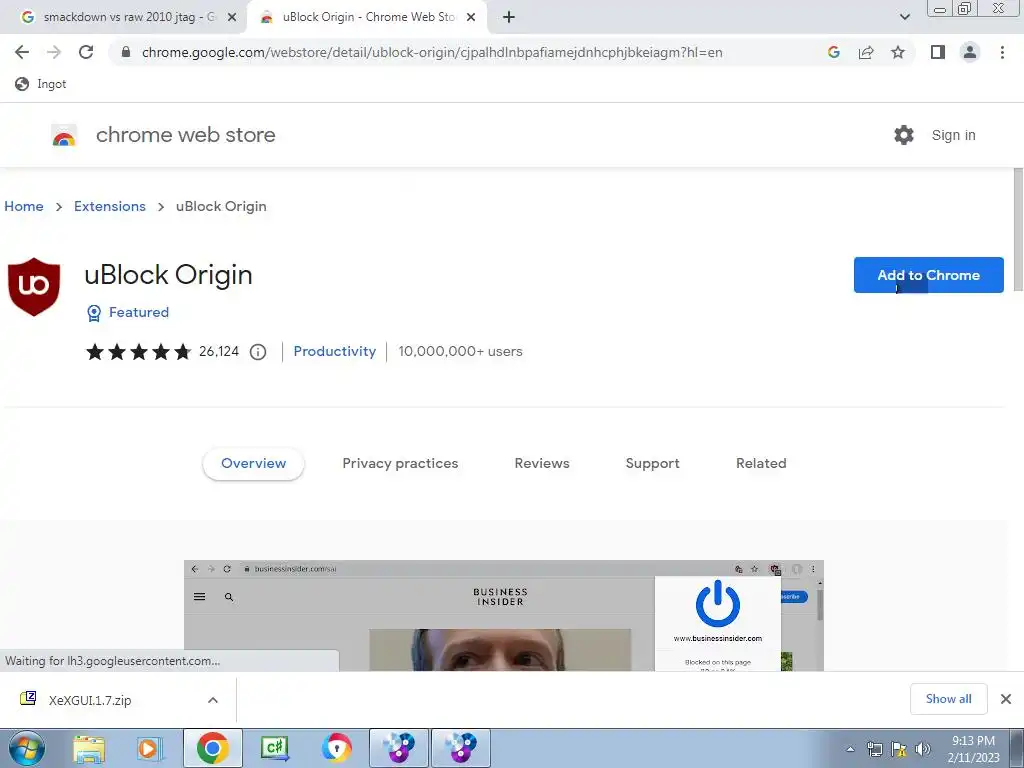Open the Windows Start menu
Image resolution: width=1024 pixels, height=768 pixels.
tap(26, 748)
